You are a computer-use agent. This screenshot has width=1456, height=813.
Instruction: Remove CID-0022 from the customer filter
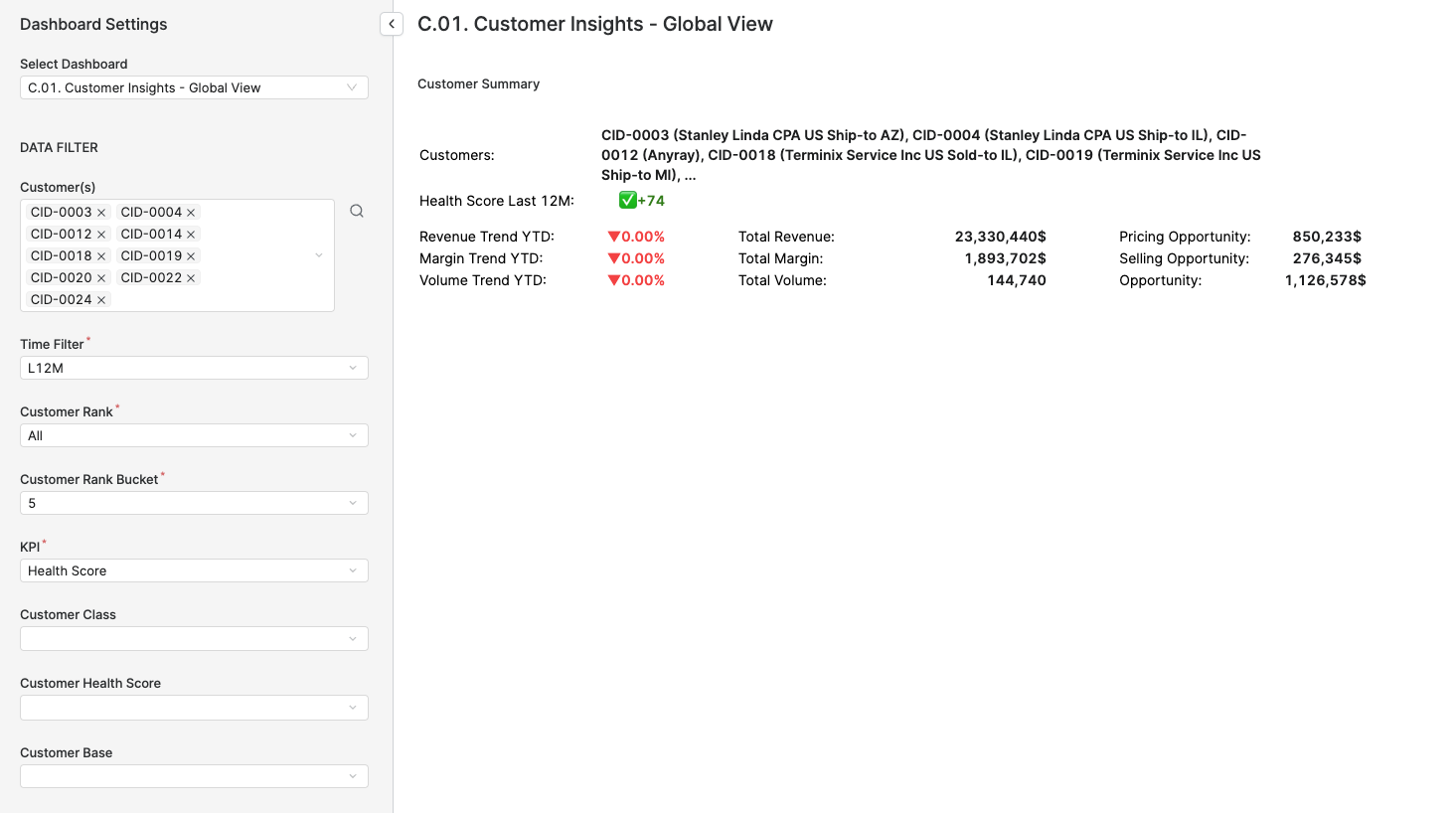pyautogui.click(x=191, y=277)
